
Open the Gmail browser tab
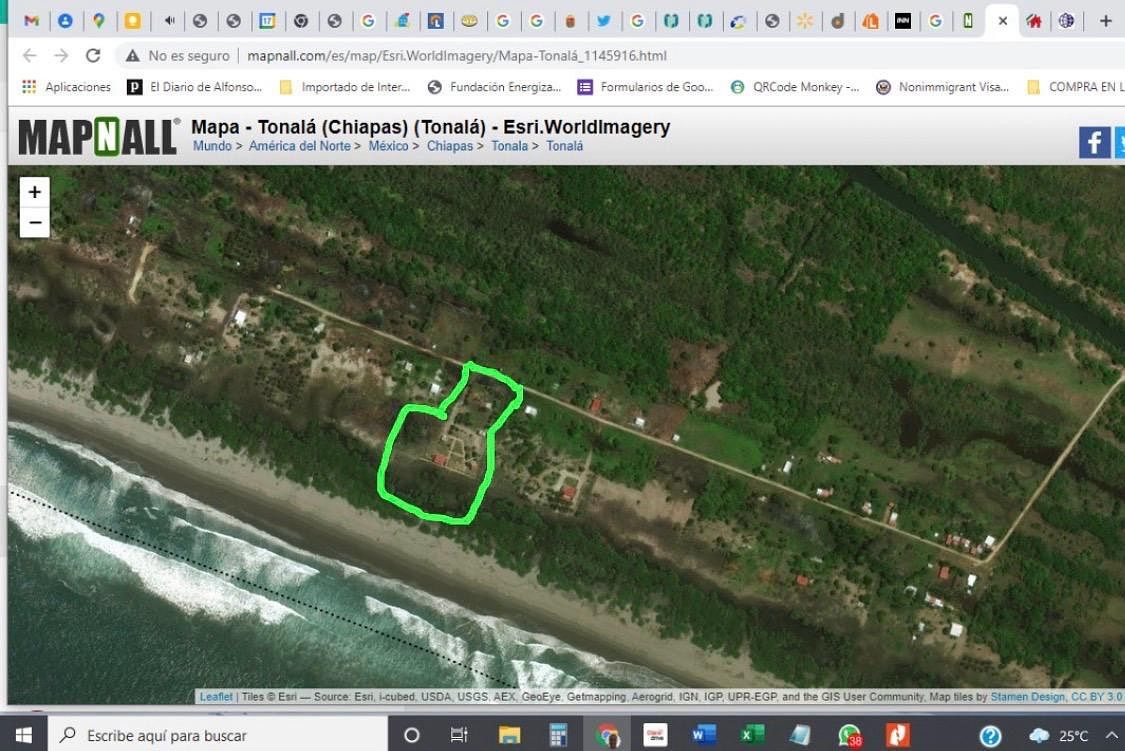pos(31,20)
